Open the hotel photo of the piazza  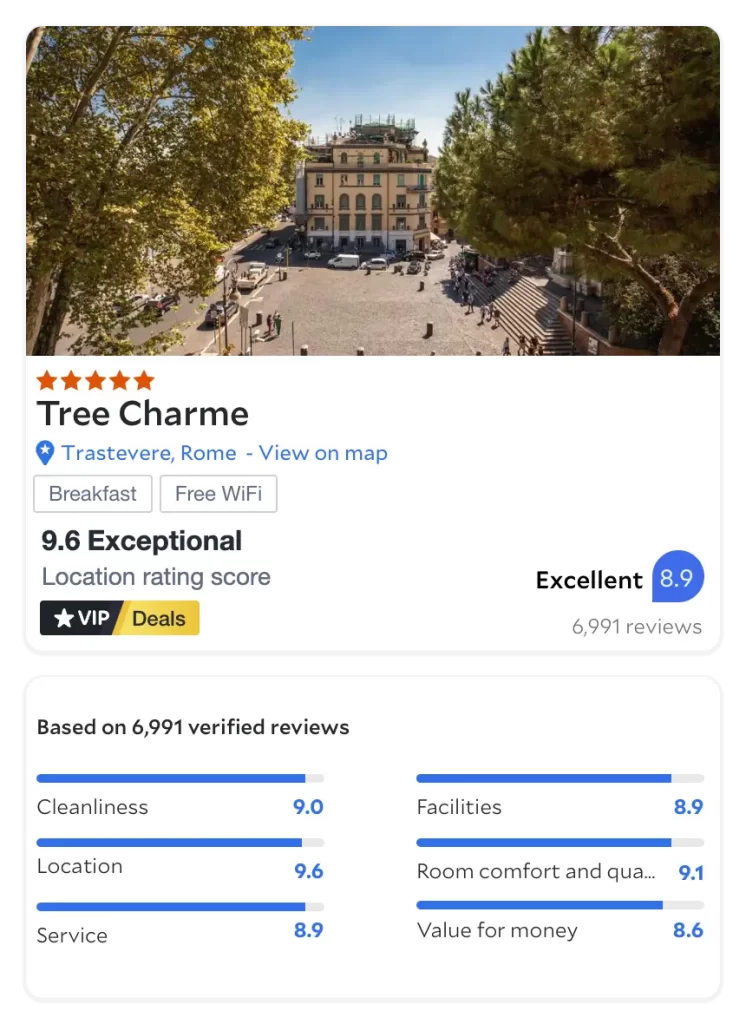[x=372, y=190]
